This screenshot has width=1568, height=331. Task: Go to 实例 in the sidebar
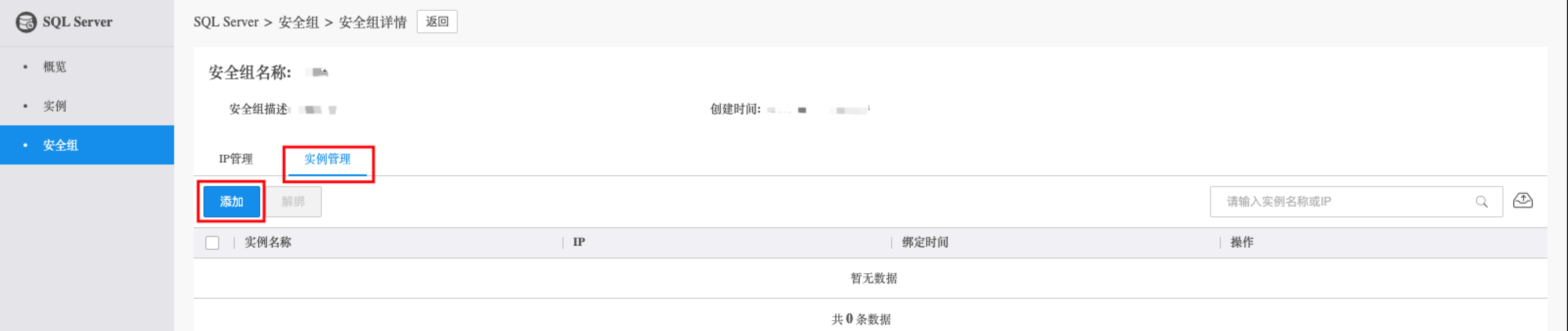pos(55,106)
